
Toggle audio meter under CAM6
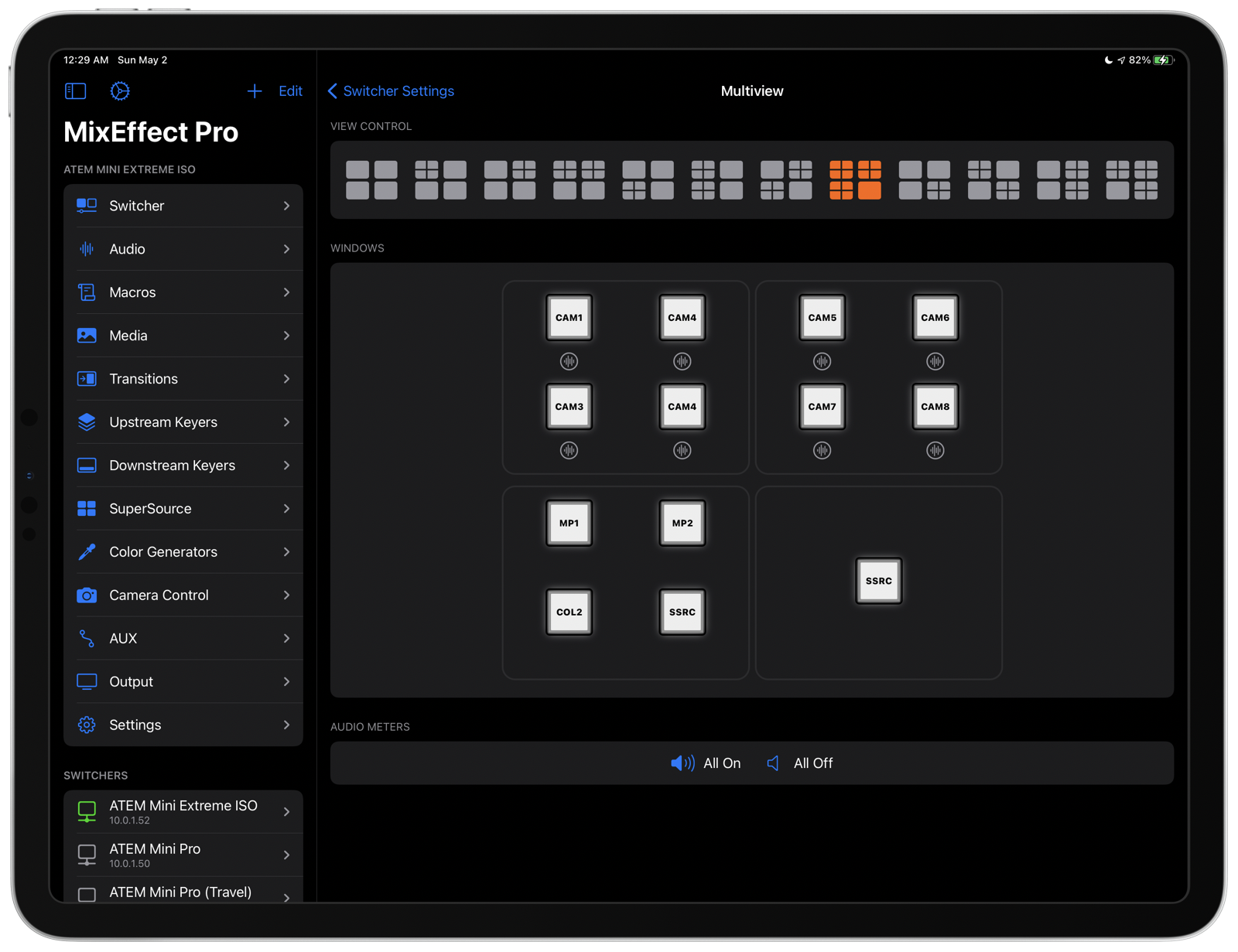click(x=935, y=361)
